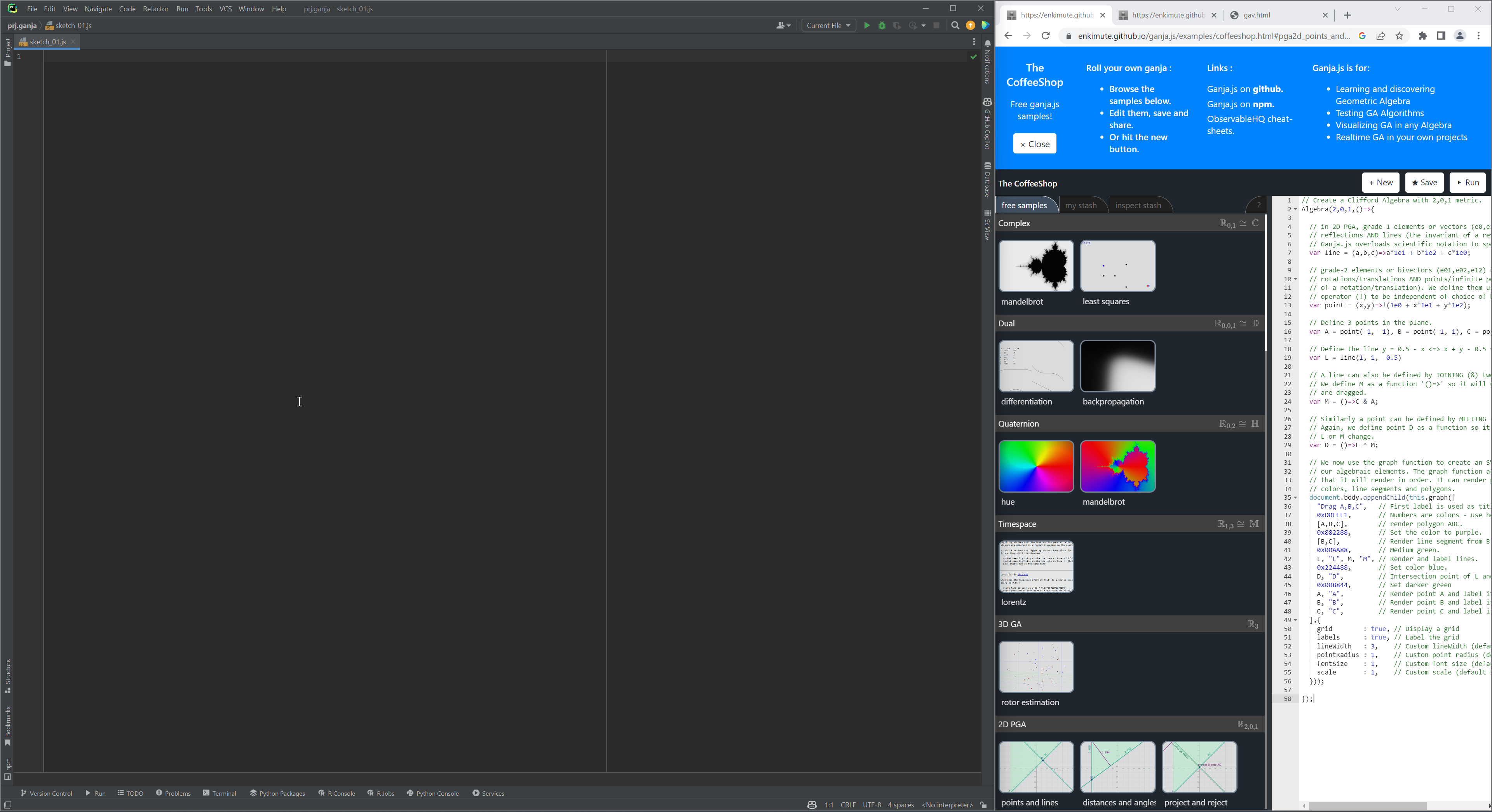Run the current file with green play icon
The image size is (1492, 812).
click(866, 26)
